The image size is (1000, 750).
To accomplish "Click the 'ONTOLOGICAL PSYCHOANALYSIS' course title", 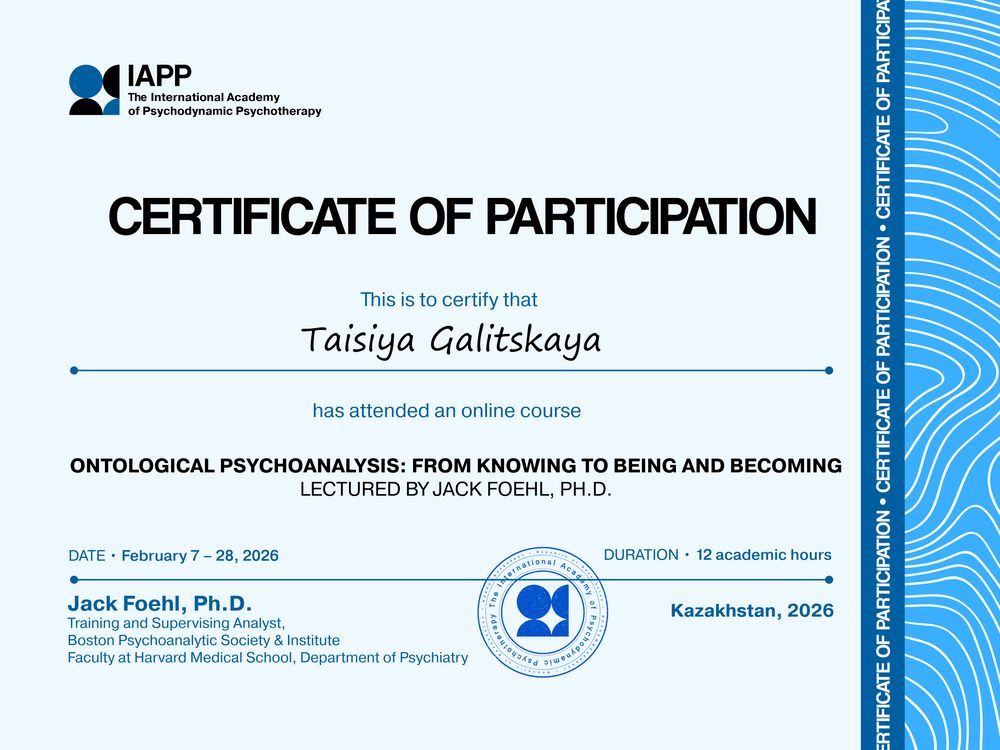I will (x=456, y=466).
